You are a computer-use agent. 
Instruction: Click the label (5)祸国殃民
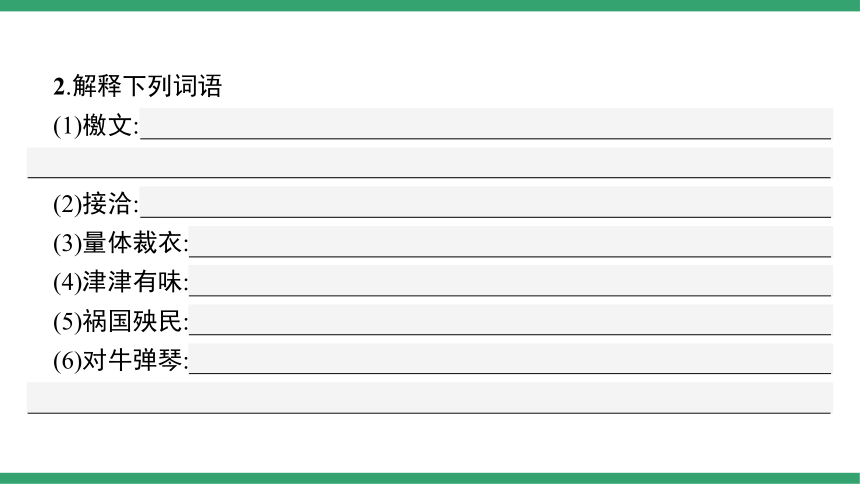pyautogui.click(x=120, y=321)
